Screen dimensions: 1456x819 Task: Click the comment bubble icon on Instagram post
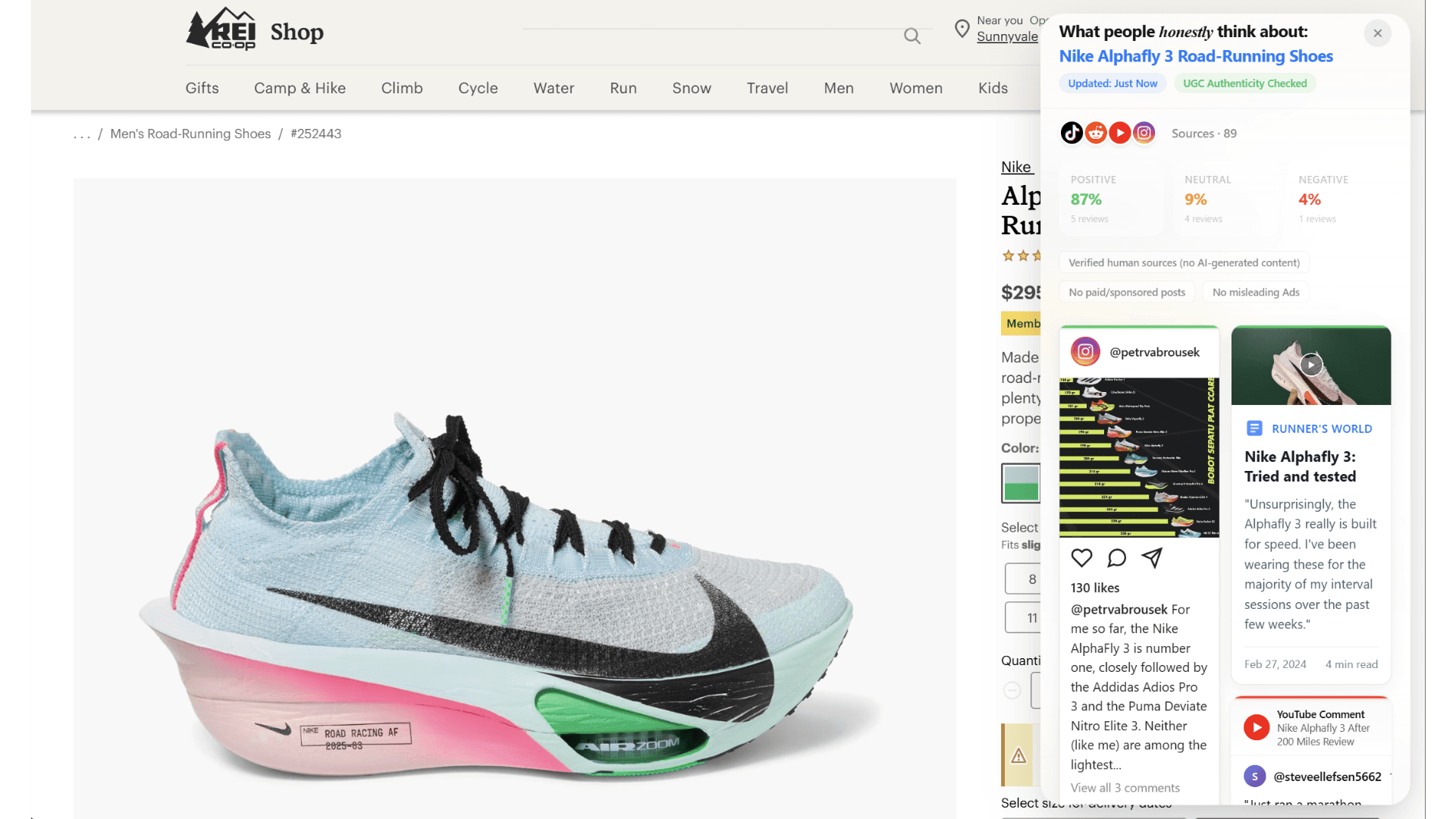1116,558
